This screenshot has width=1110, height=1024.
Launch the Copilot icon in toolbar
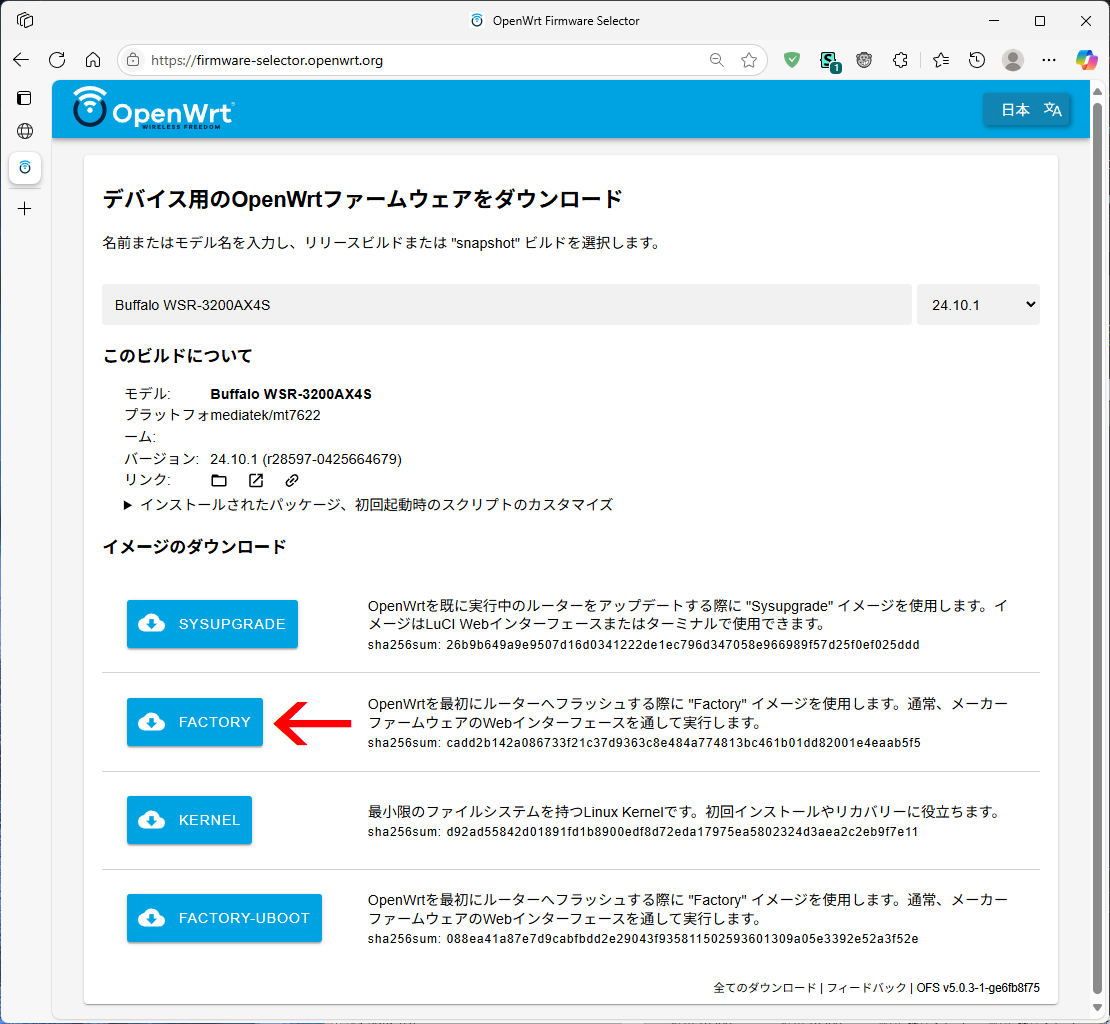pos(1087,60)
